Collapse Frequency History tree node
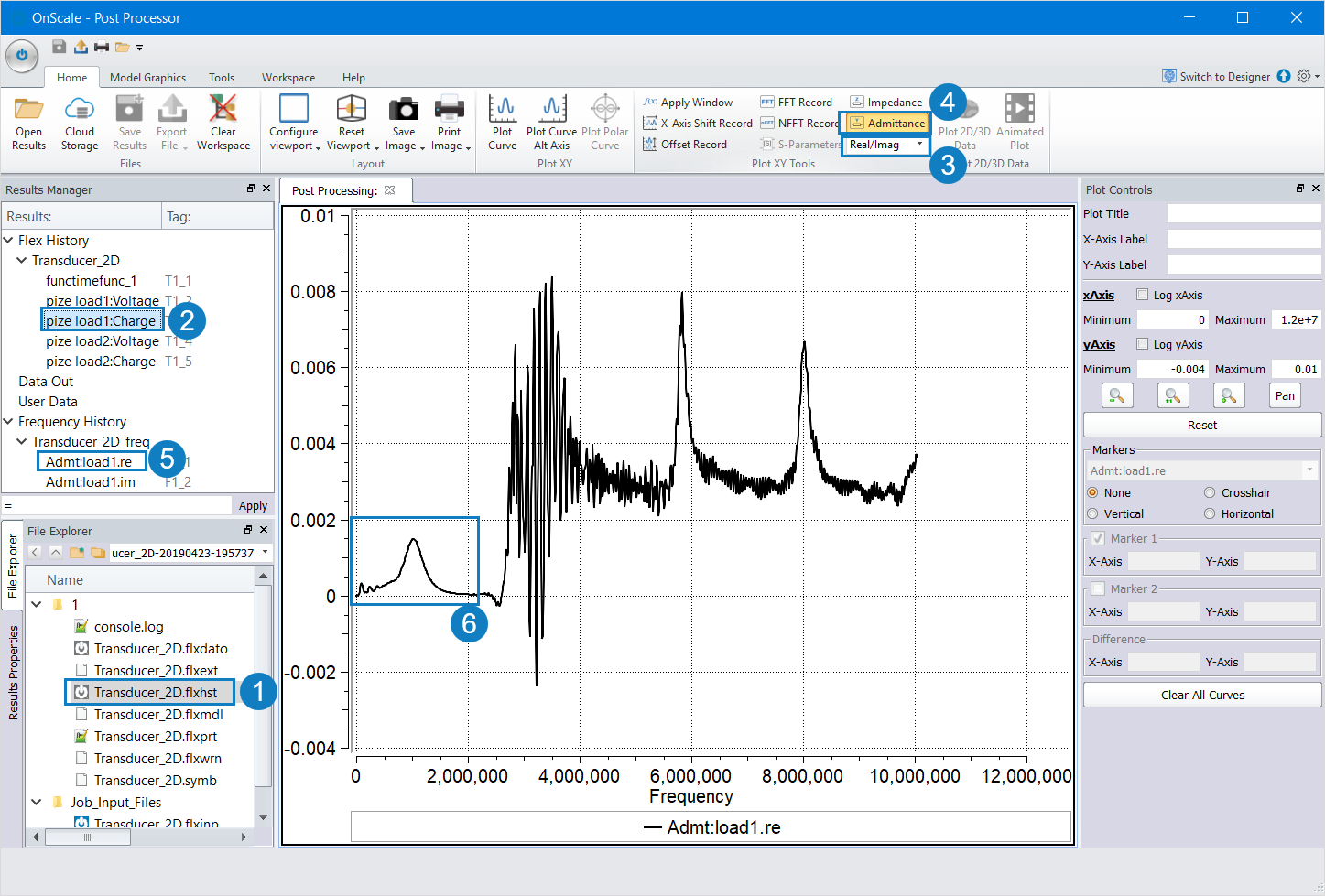This screenshot has width=1325, height=896. click(x=8, y=421)
